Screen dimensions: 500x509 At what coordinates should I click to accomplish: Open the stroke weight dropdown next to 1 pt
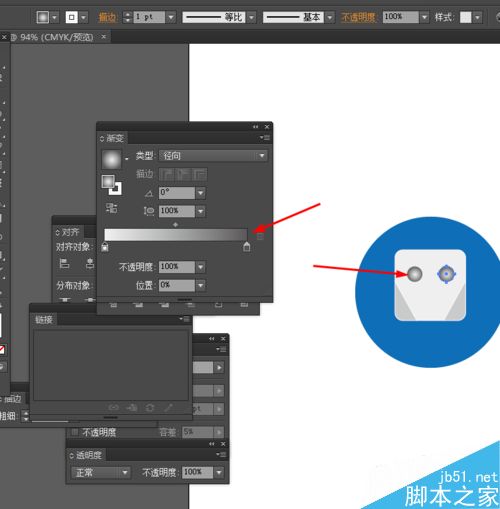pyautogui.click(x=171, y=17)
